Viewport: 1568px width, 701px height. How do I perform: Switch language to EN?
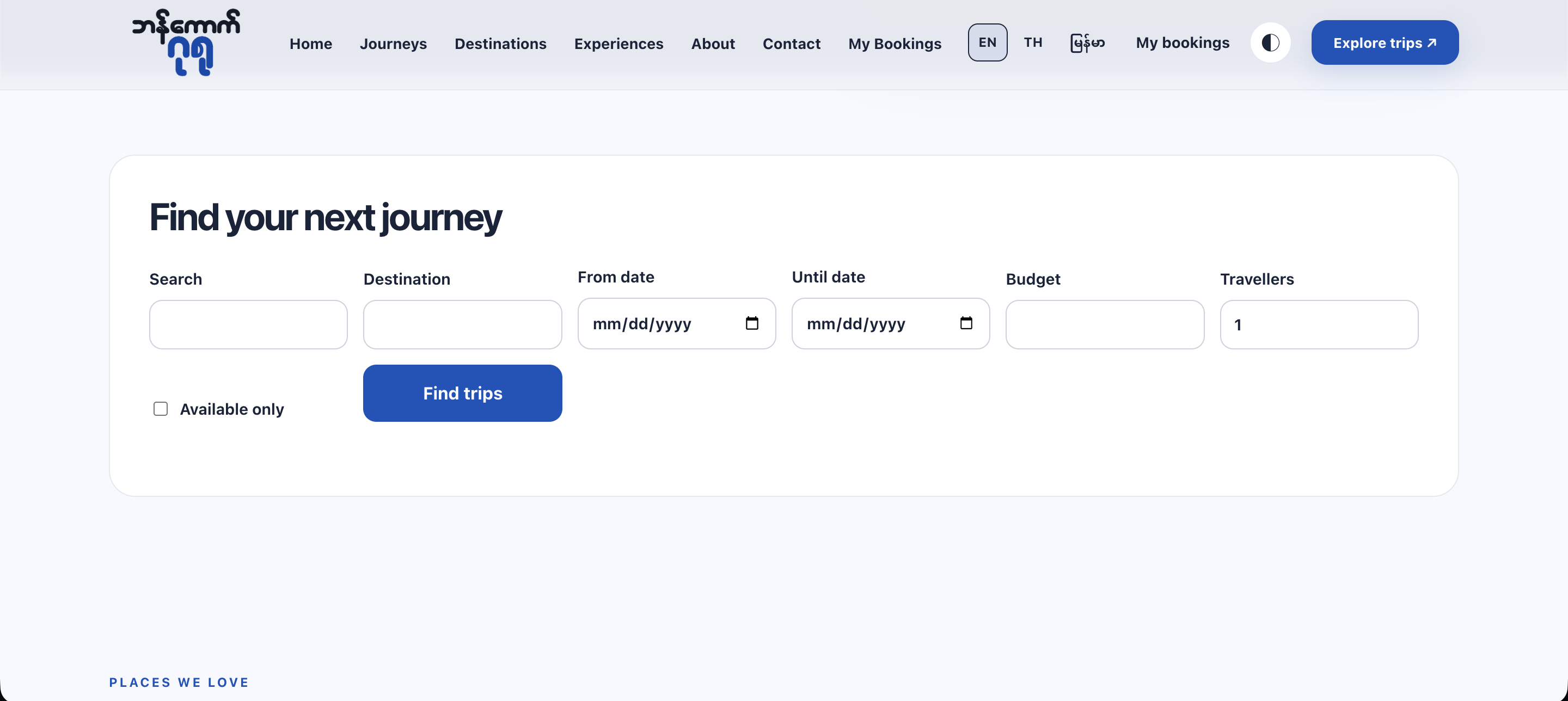(987, 42)
